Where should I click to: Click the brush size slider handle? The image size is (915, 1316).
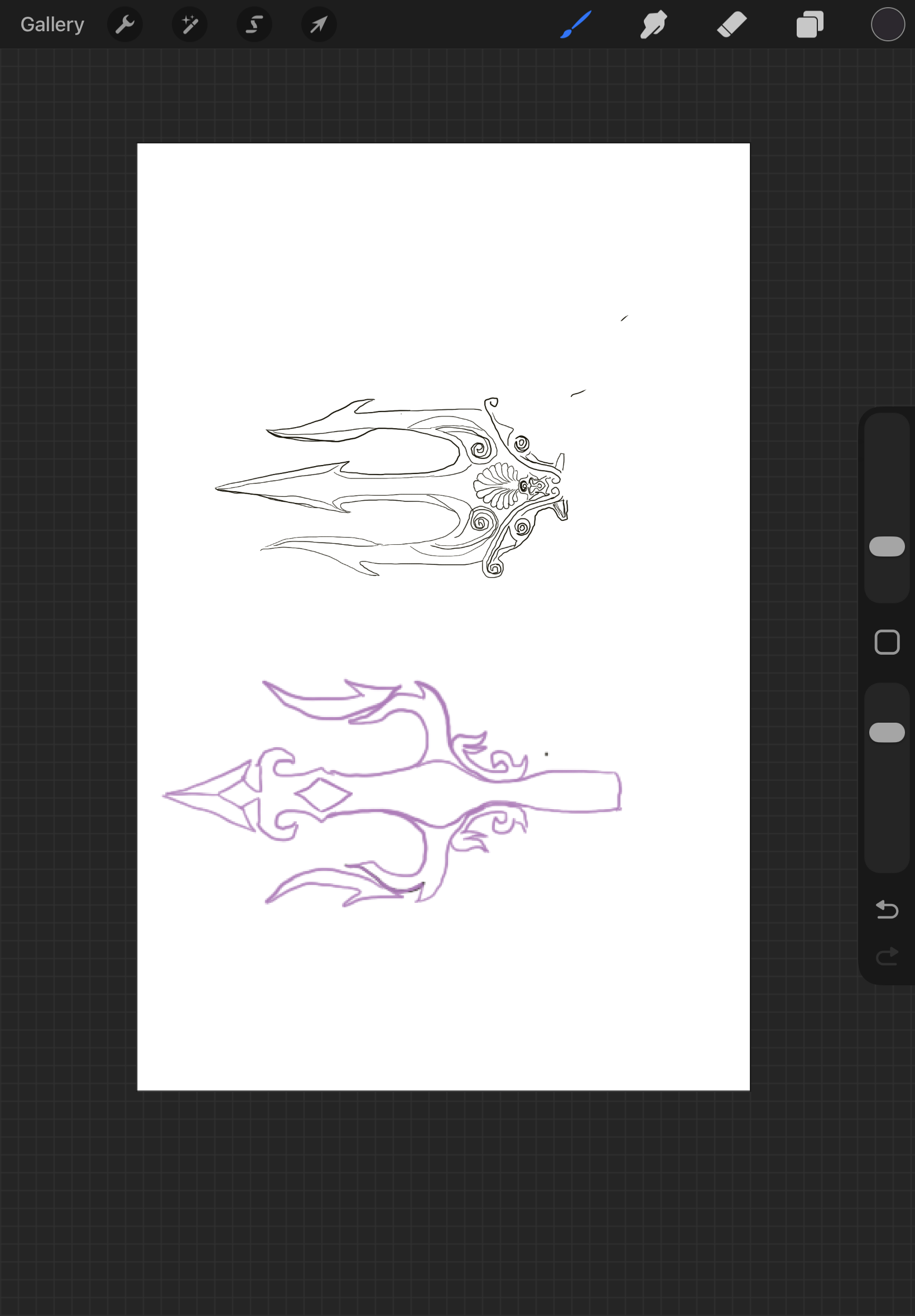coord(887,546)
